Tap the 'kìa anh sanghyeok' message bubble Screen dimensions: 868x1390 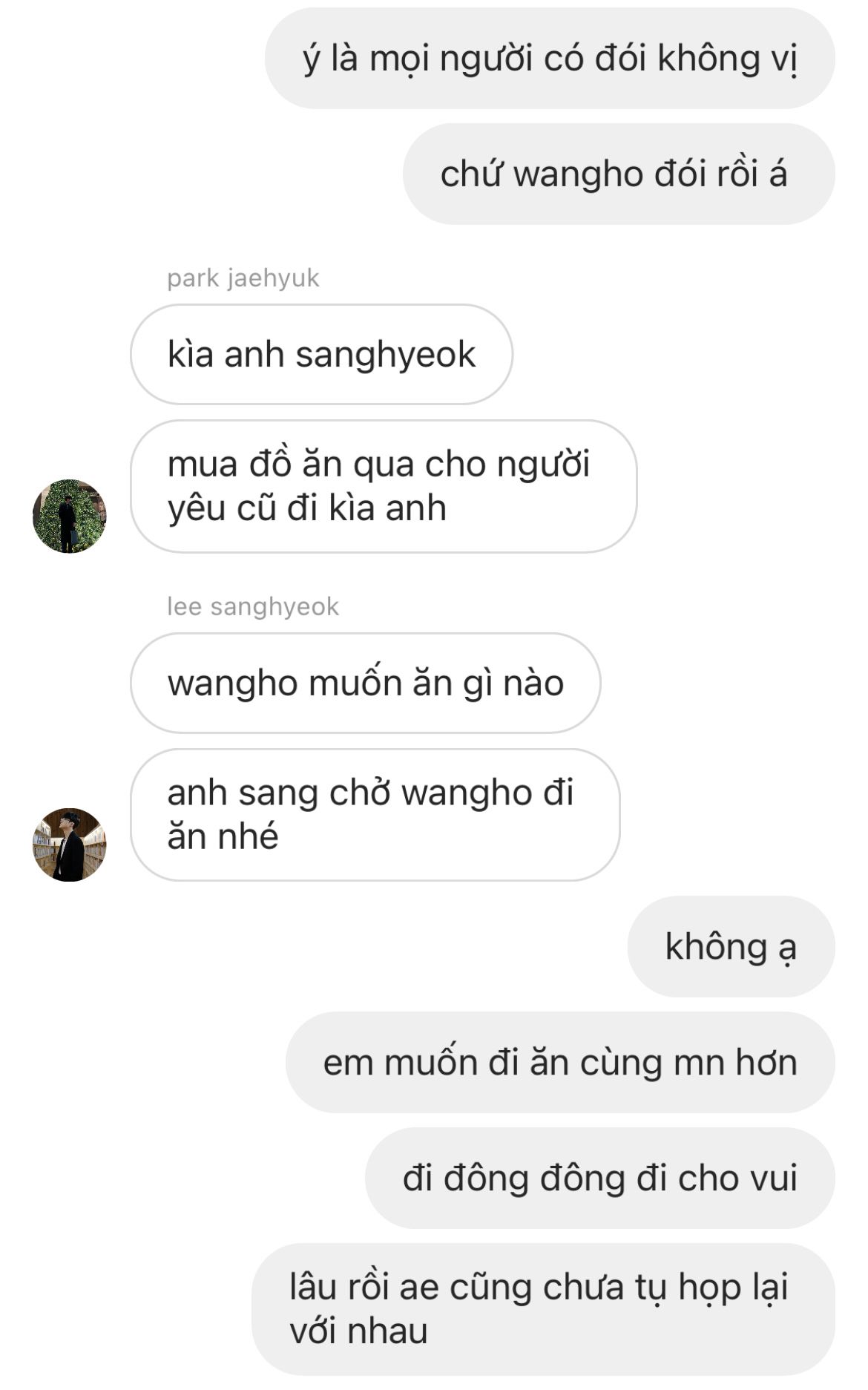click(321, 354)
